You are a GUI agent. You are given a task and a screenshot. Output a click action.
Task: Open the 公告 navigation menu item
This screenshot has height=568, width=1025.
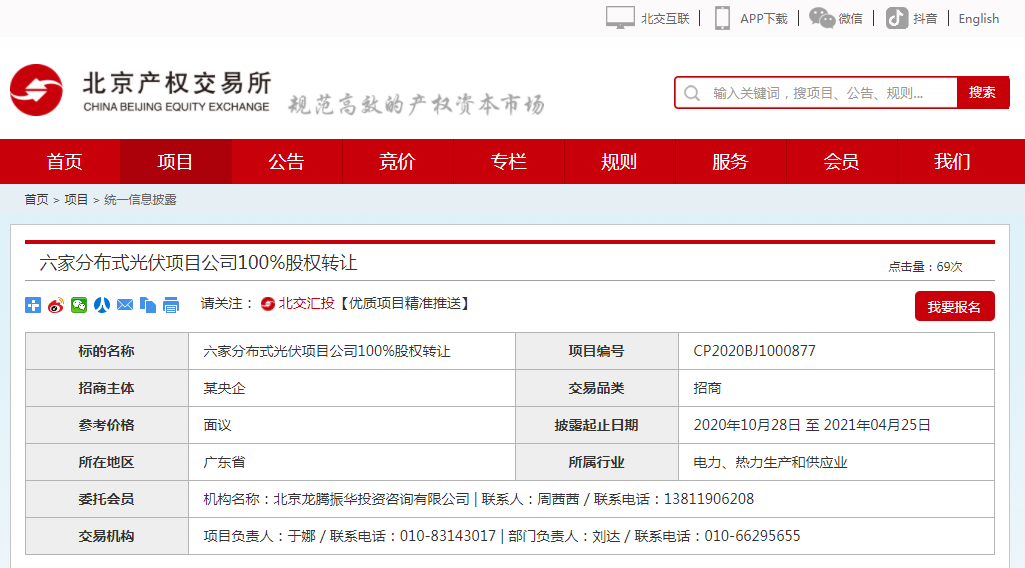(x=286, y=162)
